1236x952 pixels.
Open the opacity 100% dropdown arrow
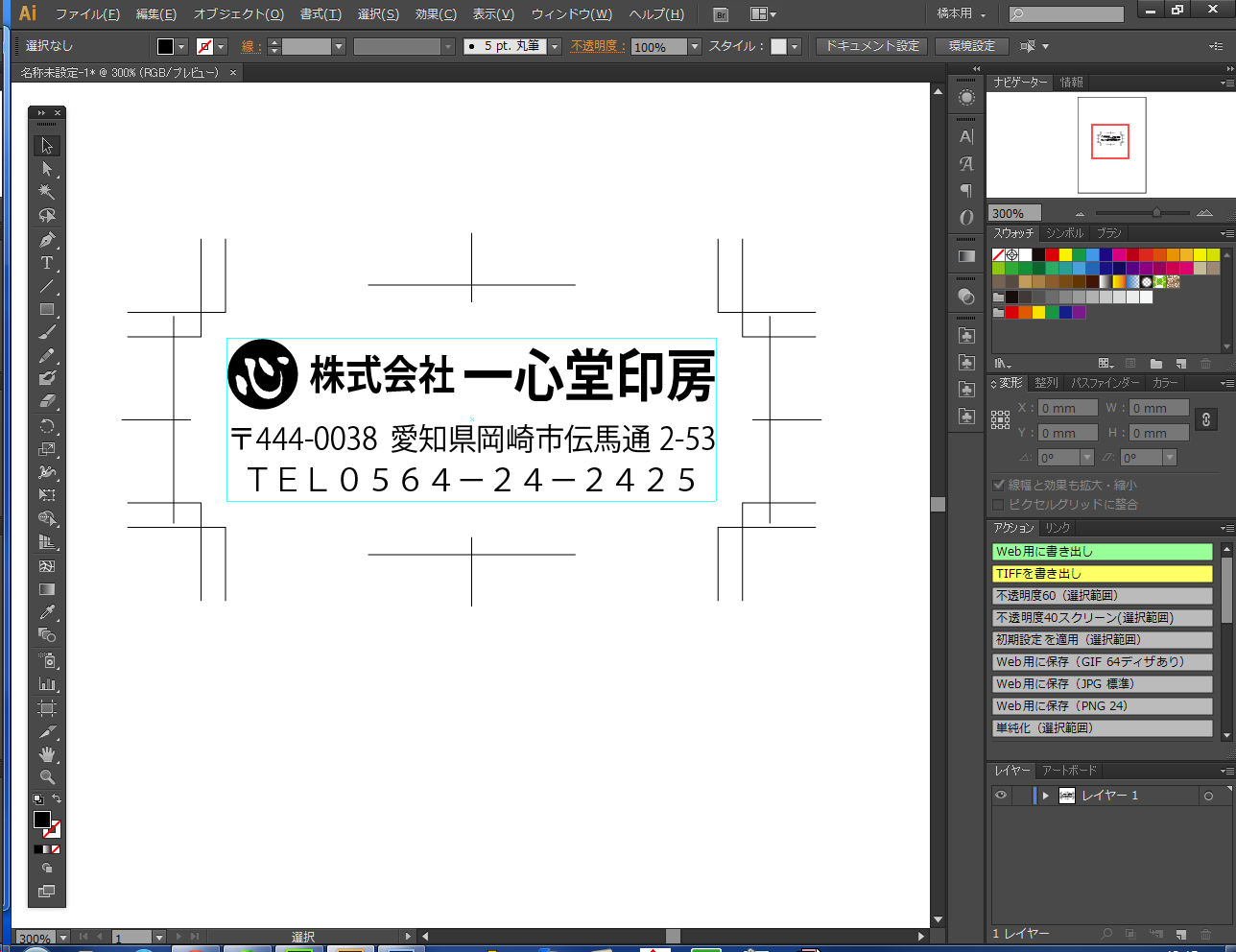point(695,46)
